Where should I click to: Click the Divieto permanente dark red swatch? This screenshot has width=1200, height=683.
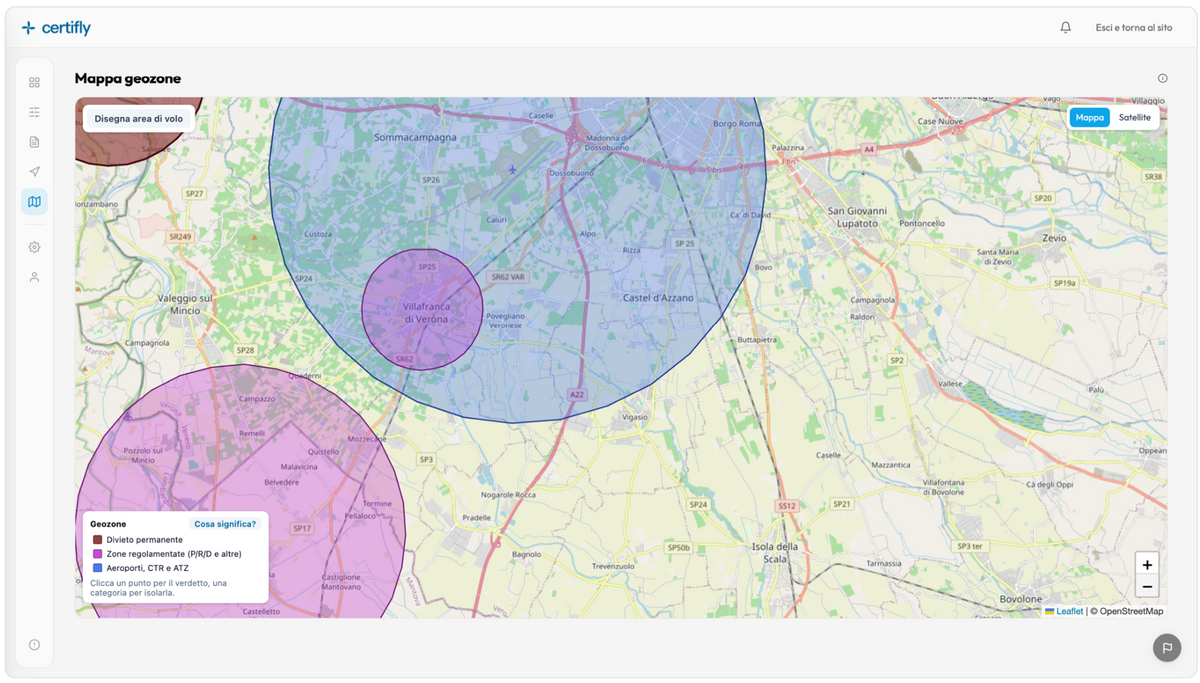[x=97, y=540]
